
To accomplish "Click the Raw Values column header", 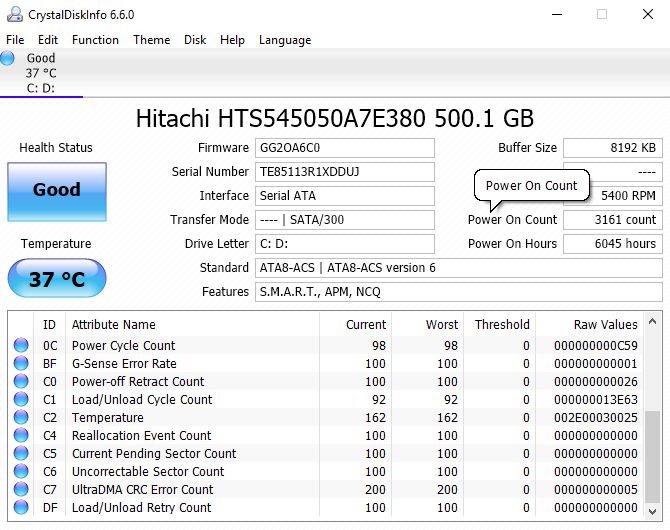I will point(590,325).
